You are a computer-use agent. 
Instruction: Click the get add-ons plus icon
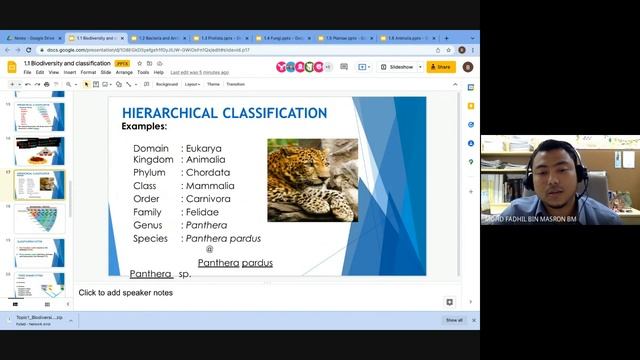pos(471,191)
